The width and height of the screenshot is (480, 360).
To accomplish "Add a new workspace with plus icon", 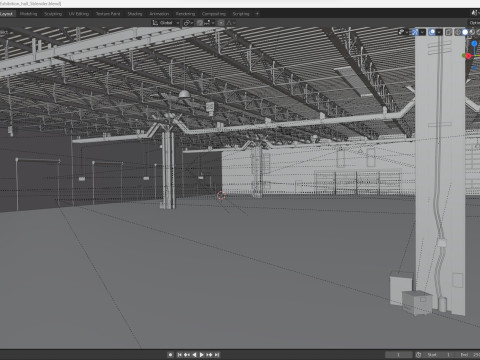I will point(257,14).
